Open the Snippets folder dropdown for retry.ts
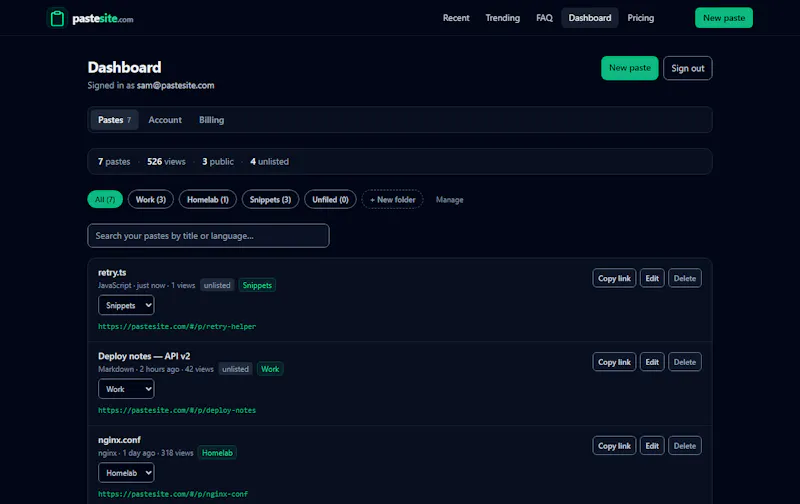Screen dimensions: 800x504 point(126,305)
